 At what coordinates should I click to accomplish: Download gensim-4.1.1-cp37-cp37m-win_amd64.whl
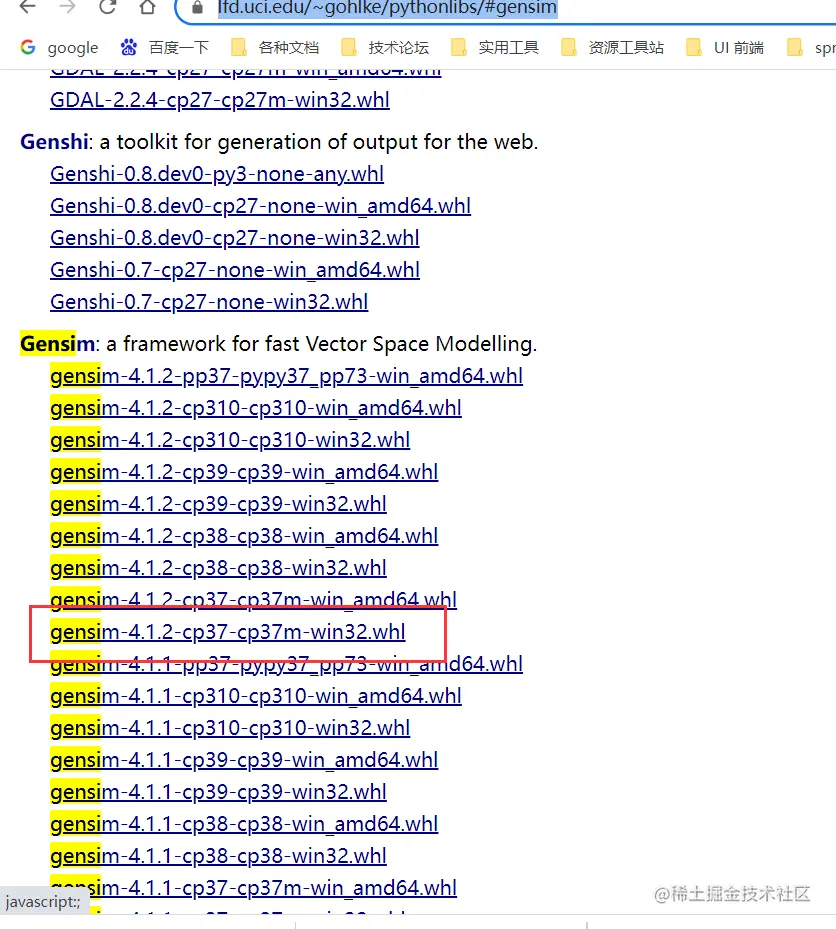click(254, 888)
